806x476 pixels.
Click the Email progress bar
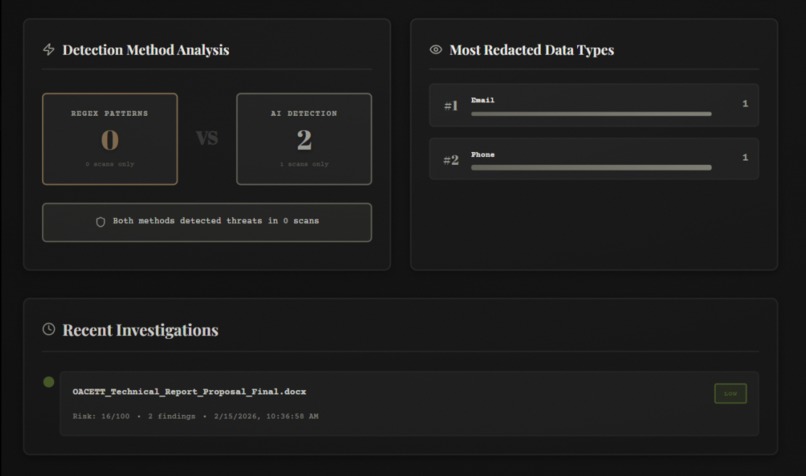pos(591,114)
